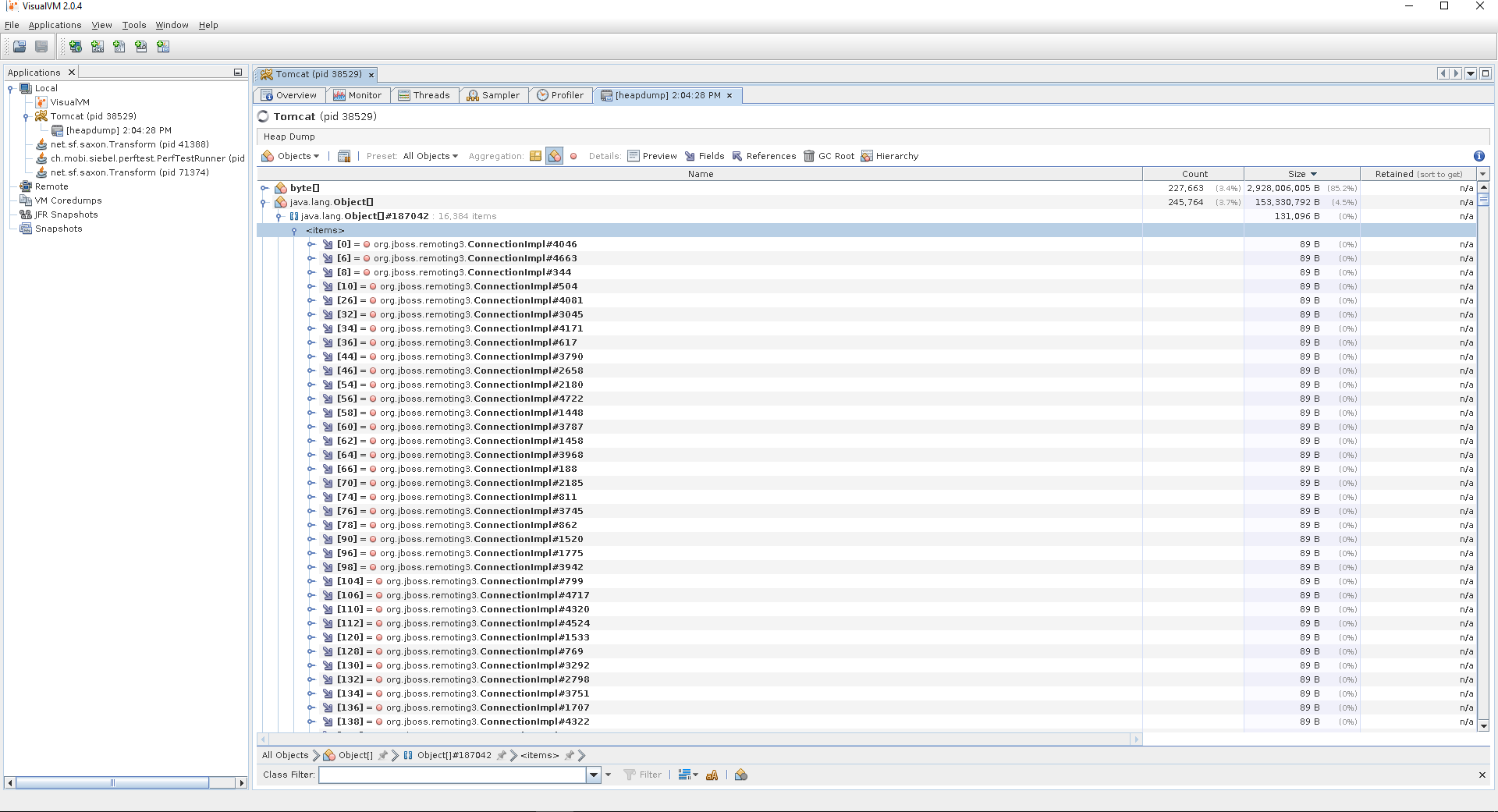
Task: Sort by the Count column header
Action: (1194, 174)
